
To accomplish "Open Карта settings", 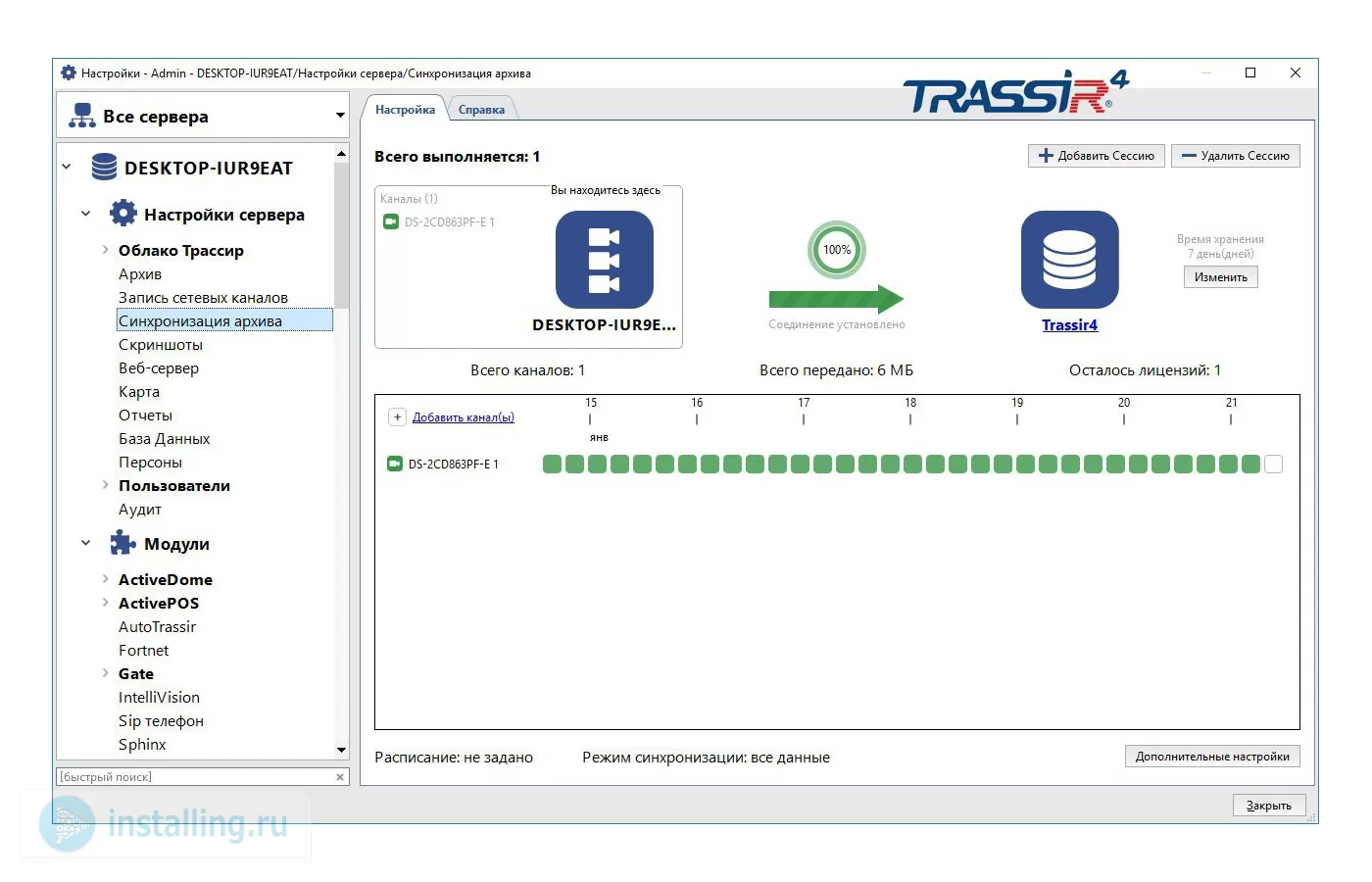I will (x=139, y=392).
